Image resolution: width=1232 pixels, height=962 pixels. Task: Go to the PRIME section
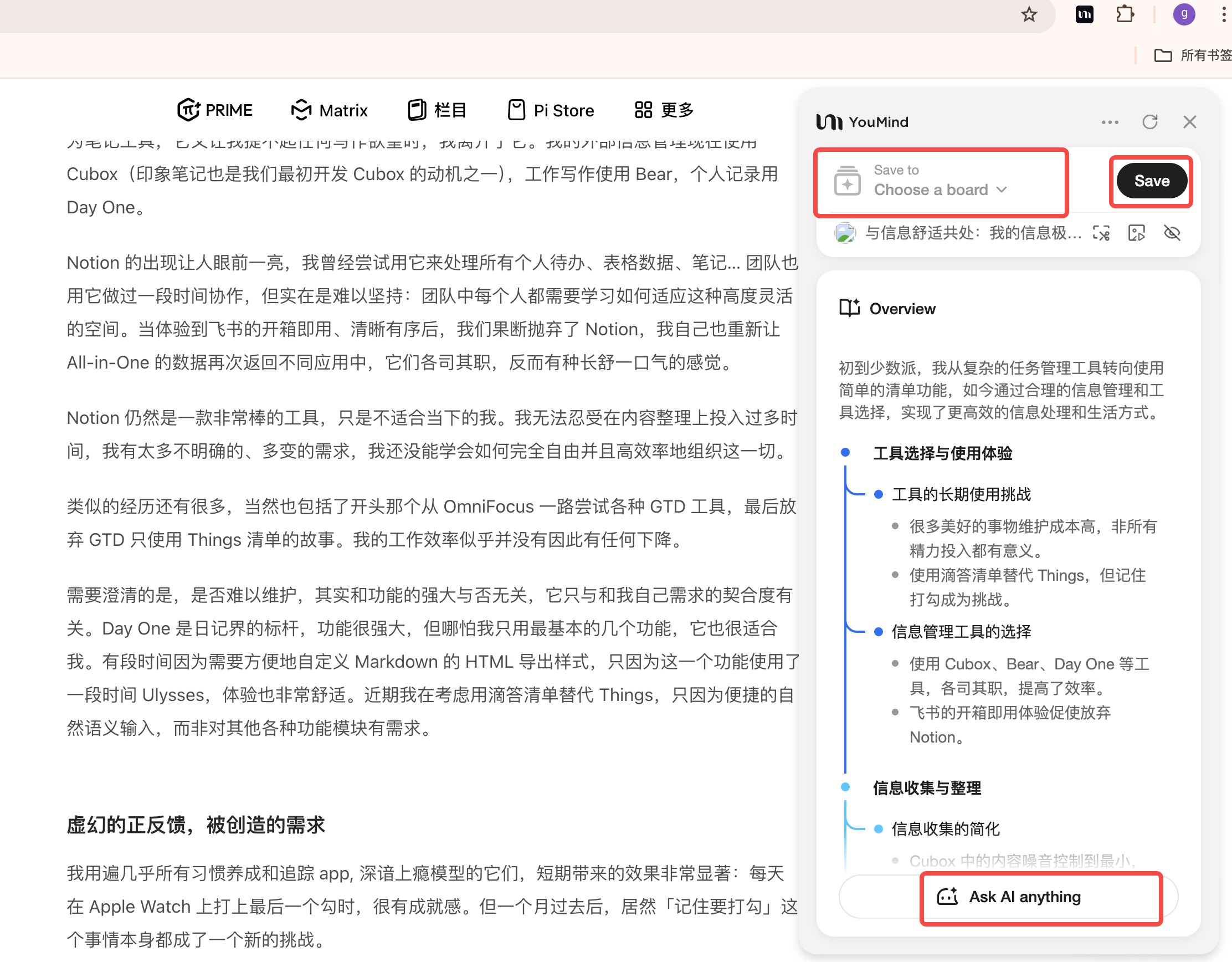tap(215, 110)
